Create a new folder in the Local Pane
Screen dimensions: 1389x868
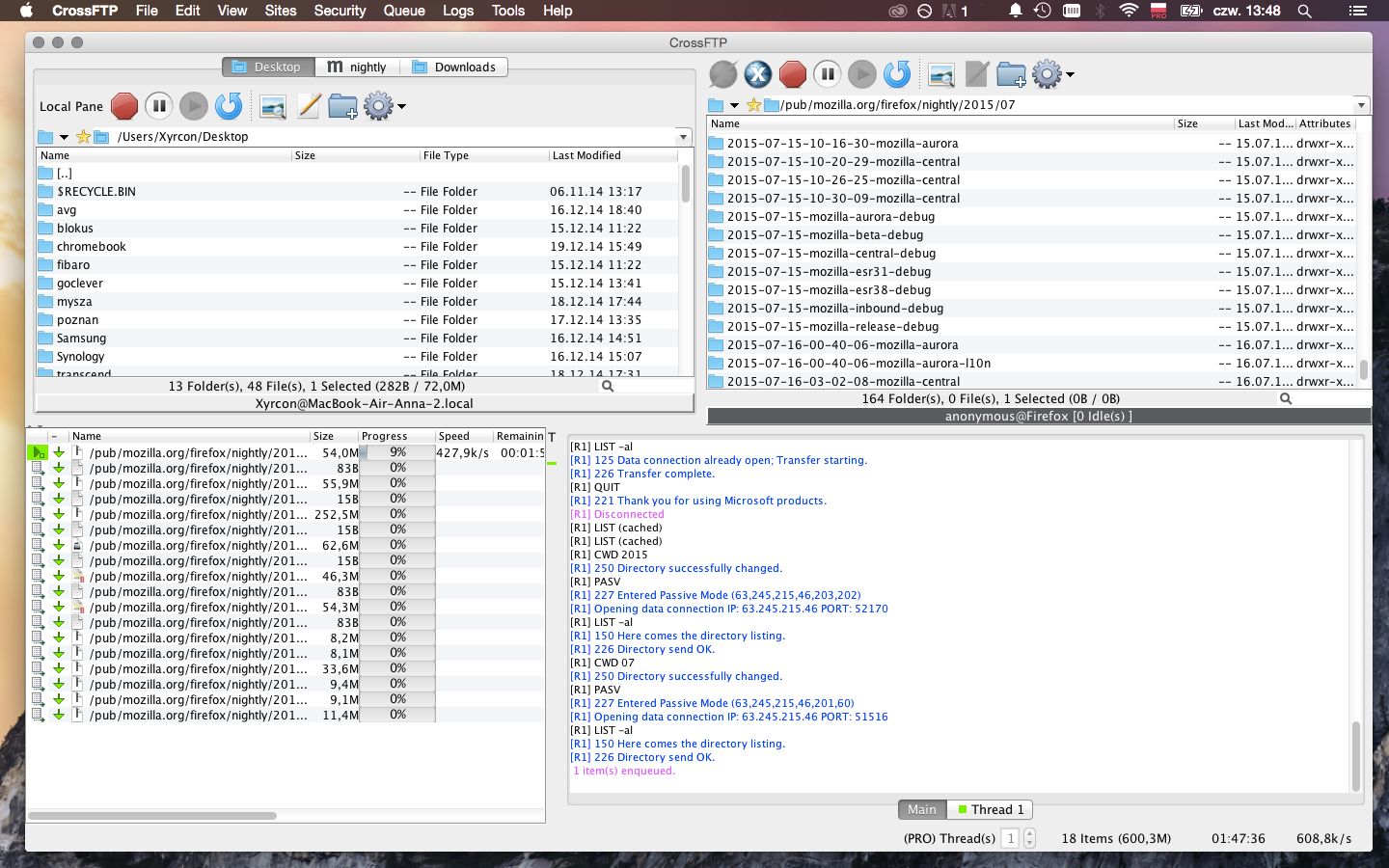point(342,106)
